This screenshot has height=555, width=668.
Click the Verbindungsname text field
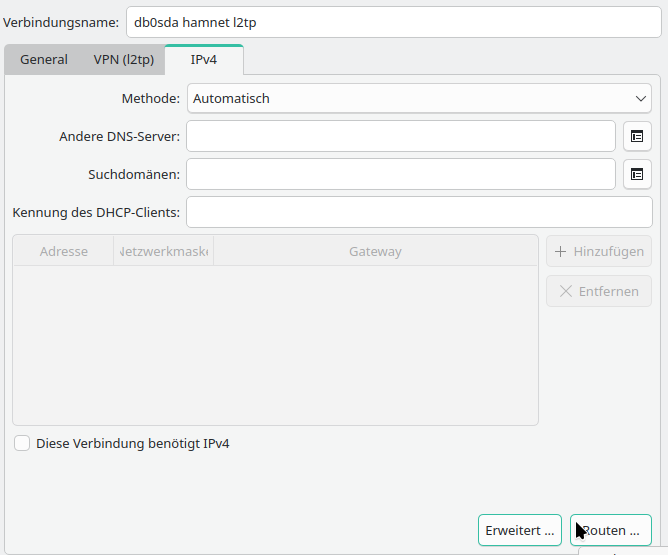(393, 22)
